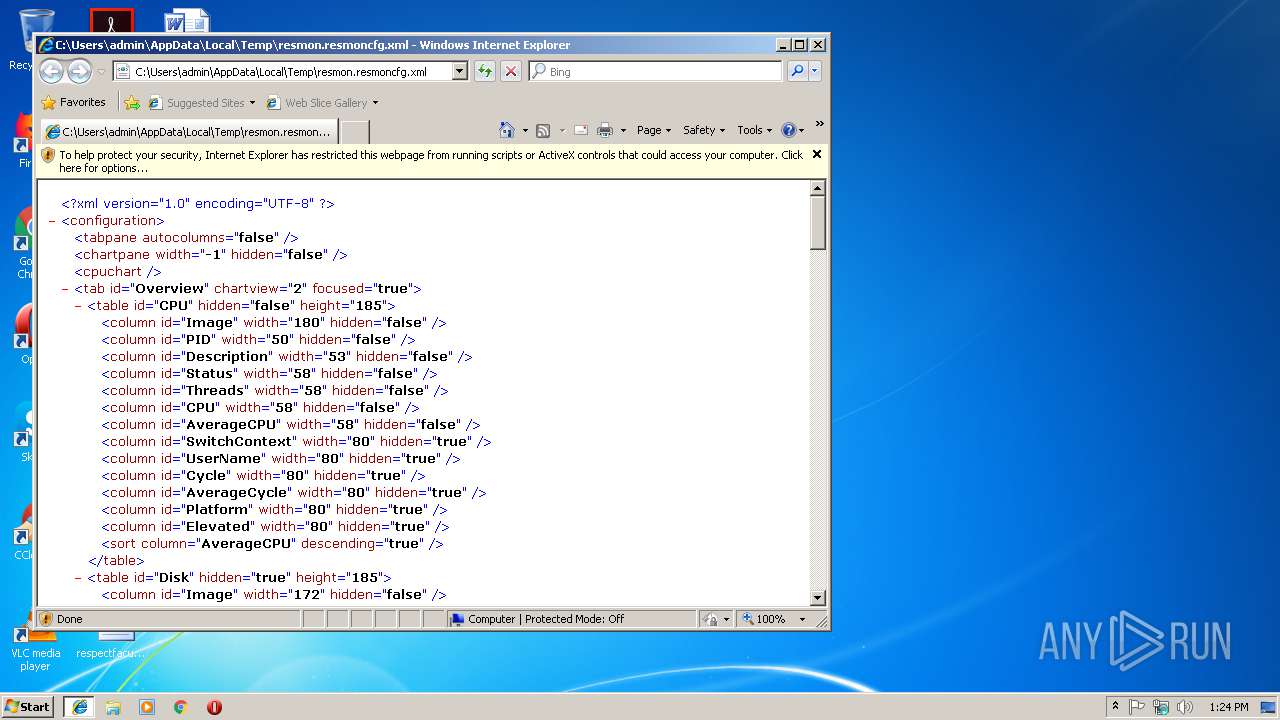
Task: Click the shield icon on information bar
Action: [x=47, y=155]
